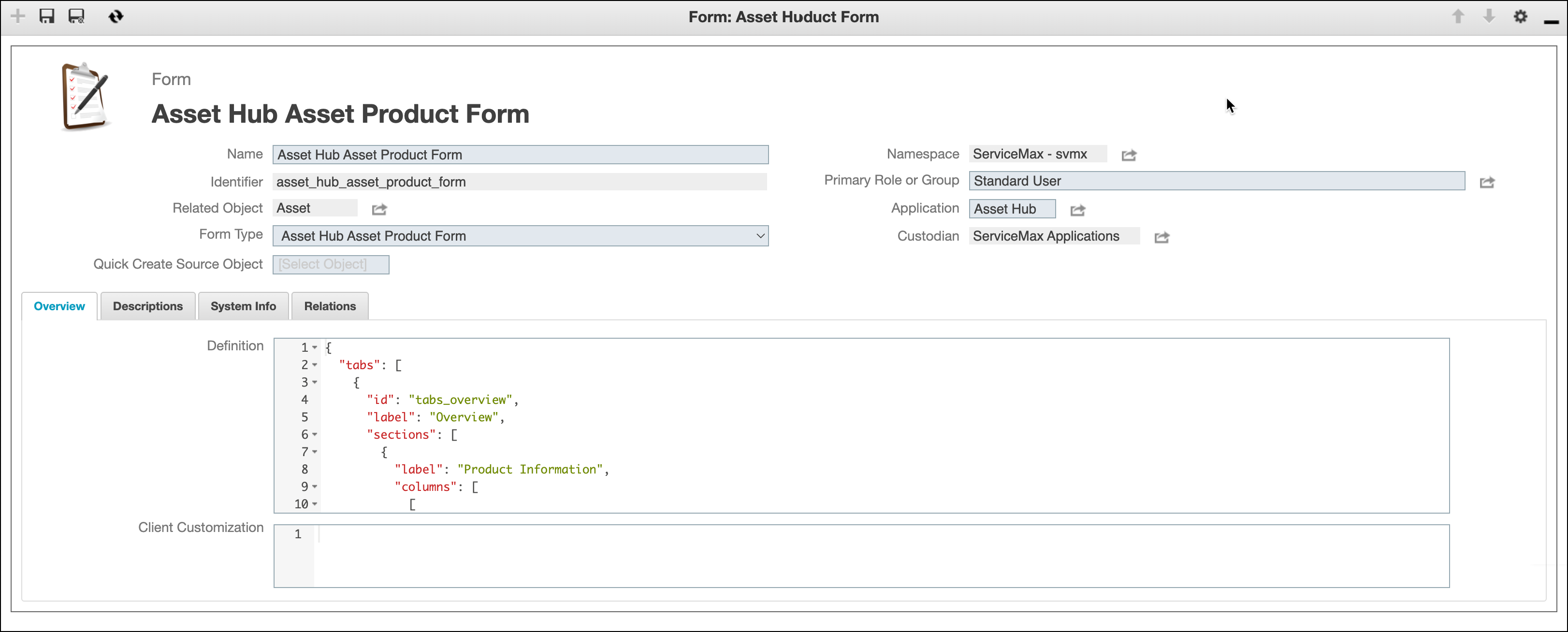1568x632 pixels.
Task: Click the "tabs_overview" id code line
Action: [x=443, y=400]
